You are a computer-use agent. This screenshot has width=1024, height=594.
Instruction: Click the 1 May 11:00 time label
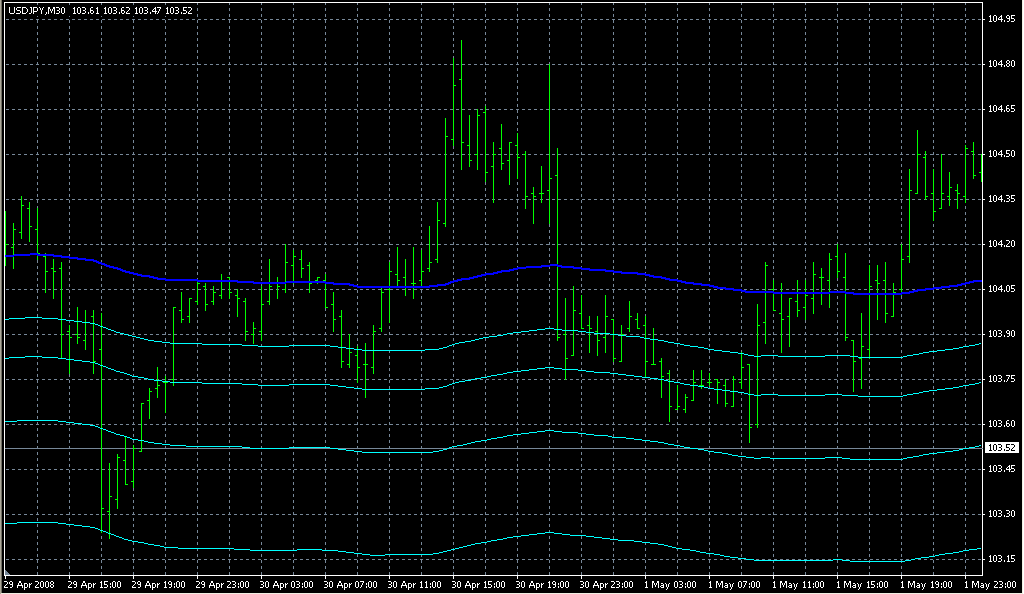pos(800,583)
